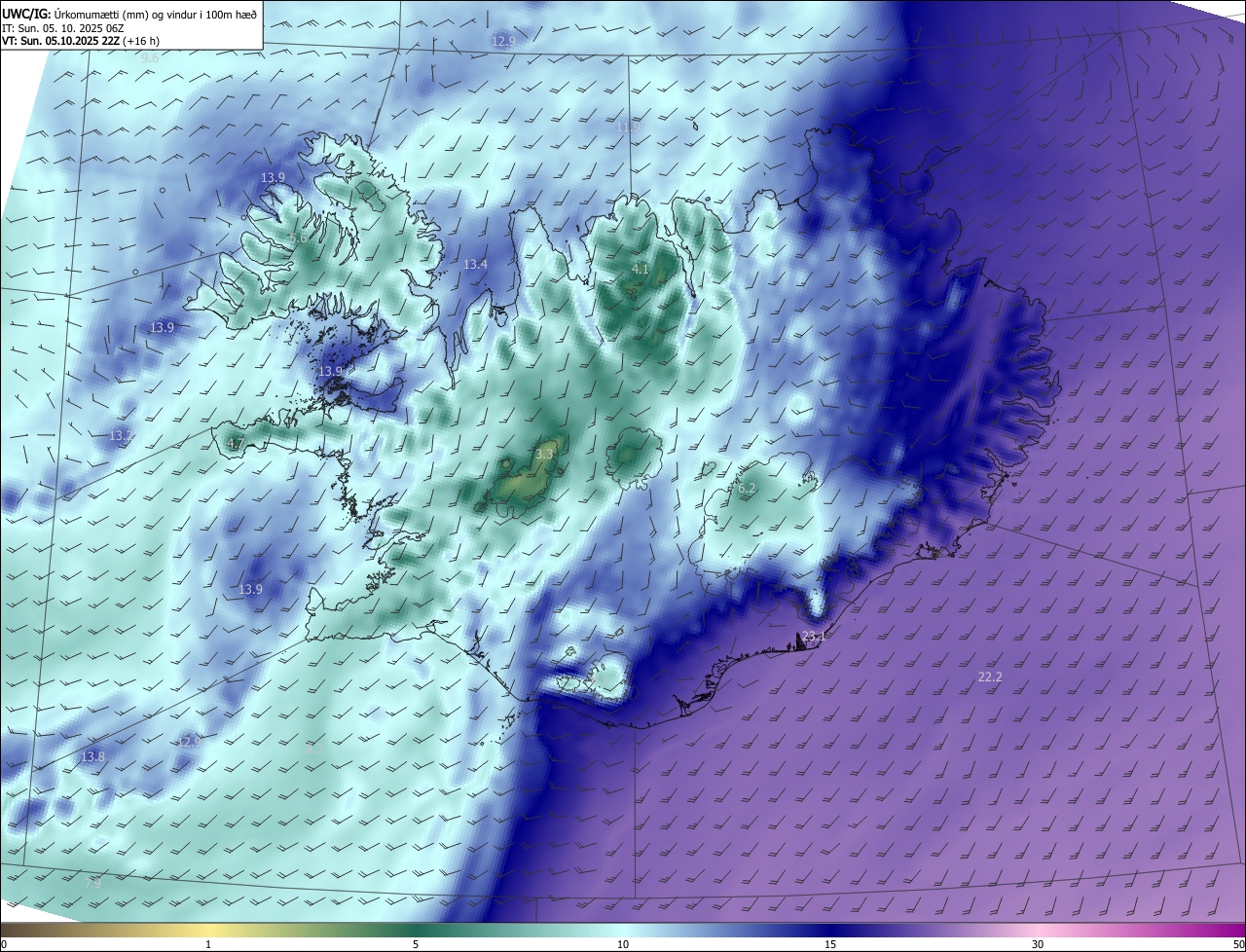Click the 15 tick on the colour scale
The width and height of the screenshot is (1246, 952).
click(x=830, y=944)
